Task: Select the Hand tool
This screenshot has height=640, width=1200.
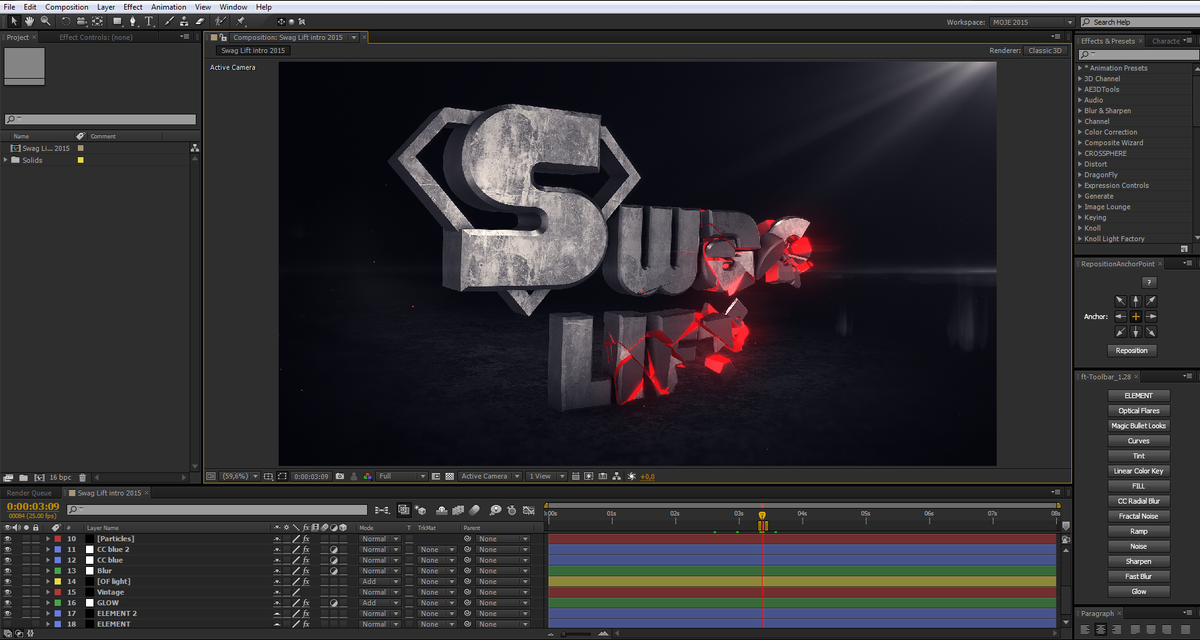Action: tap(29, 21)
